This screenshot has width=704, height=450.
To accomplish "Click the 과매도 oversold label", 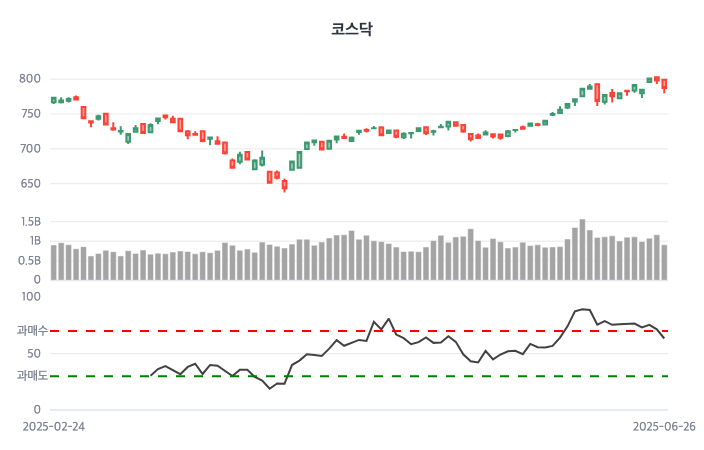I will 32,376.
